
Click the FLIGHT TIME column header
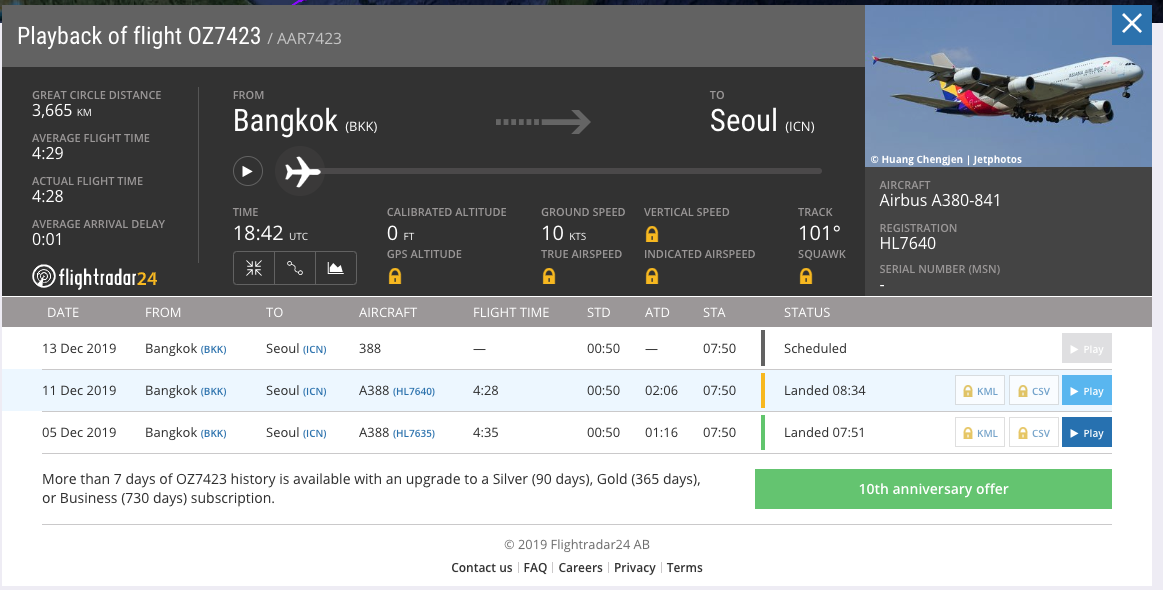(x=511, y=312)
